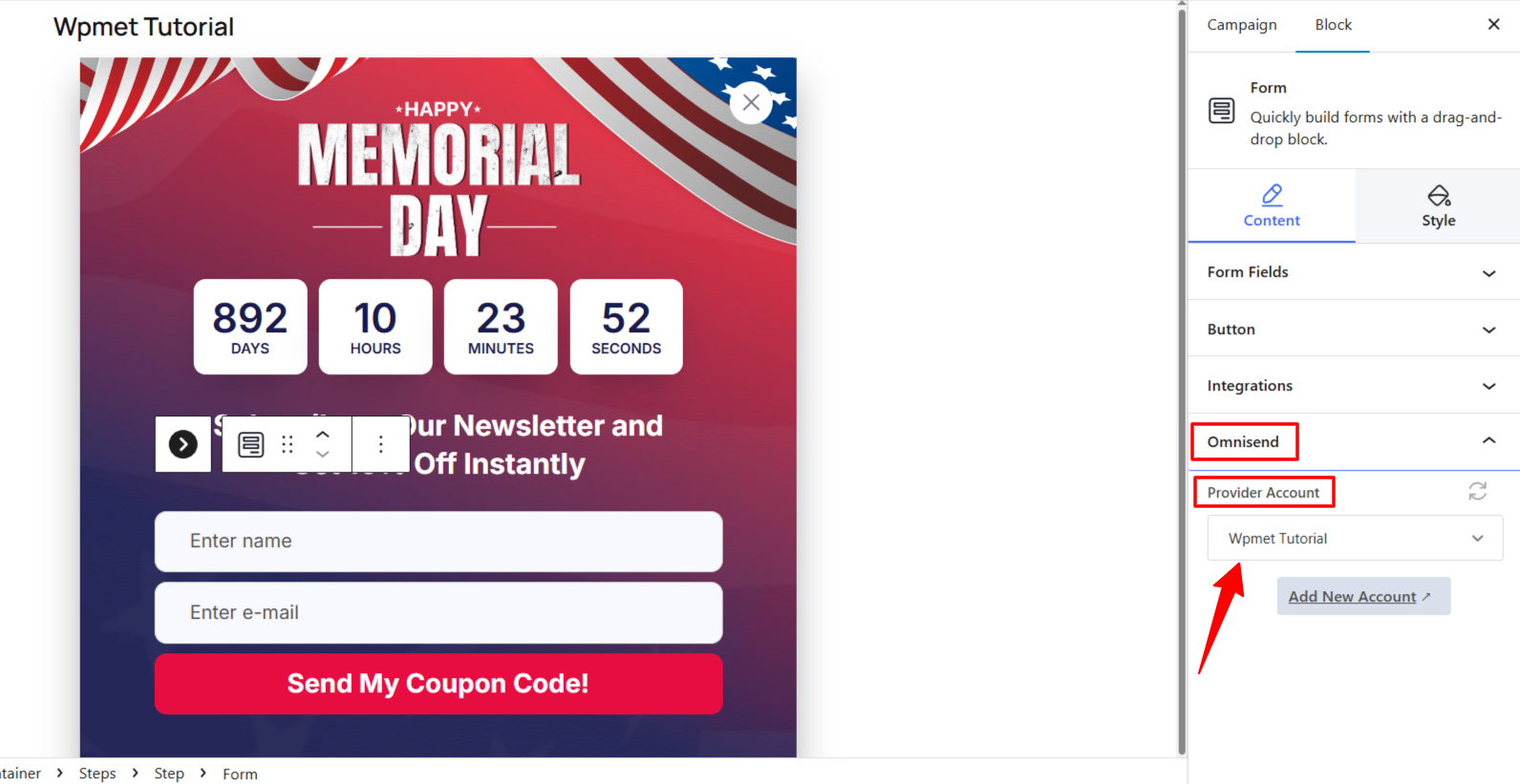Click the popup close X icon
The width and height of the screenshot is (1520, 784).
tap(751, 102)
